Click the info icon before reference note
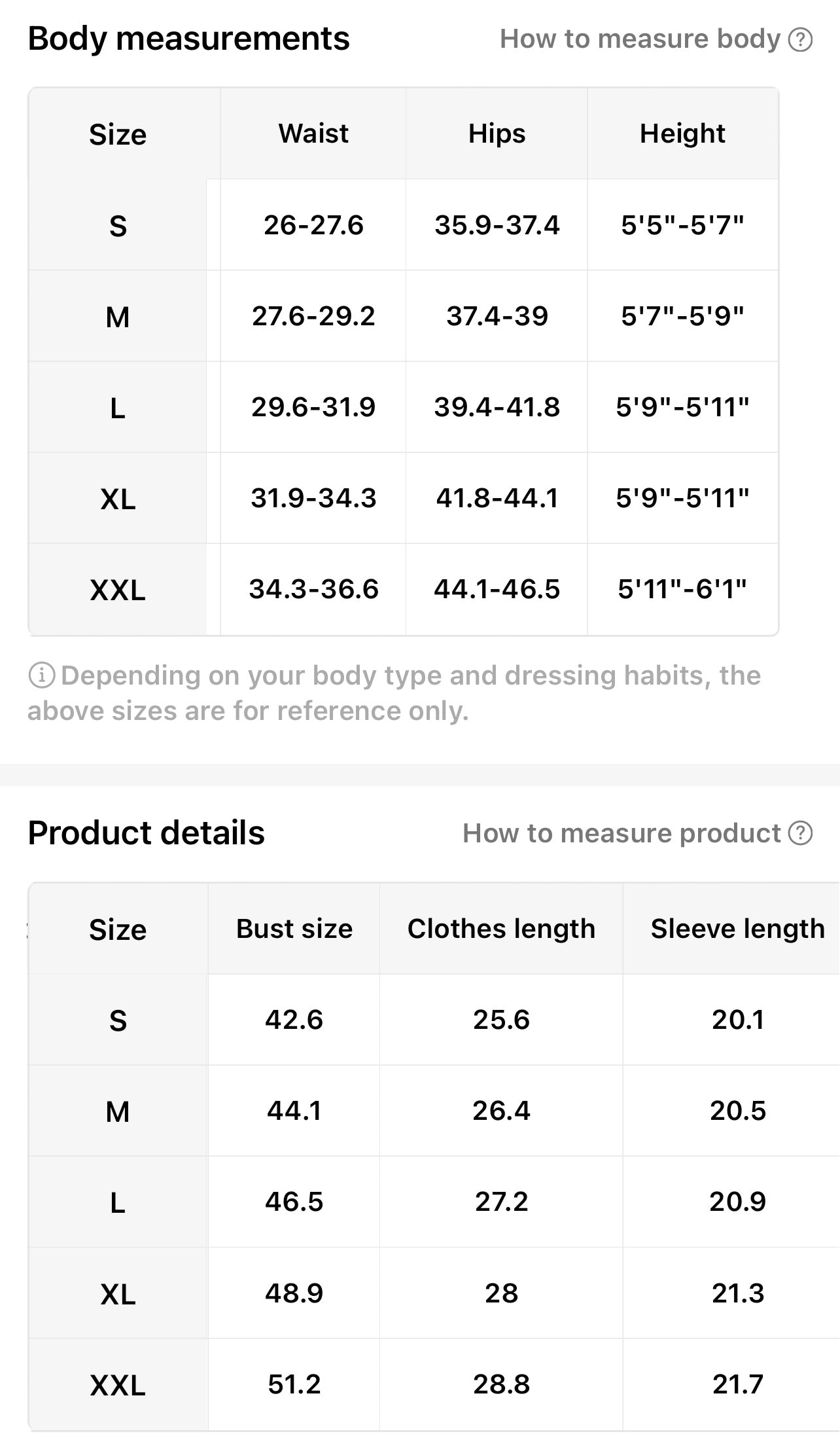The width and height of the screenshot is (840, 1436). (x=42, y=675)
